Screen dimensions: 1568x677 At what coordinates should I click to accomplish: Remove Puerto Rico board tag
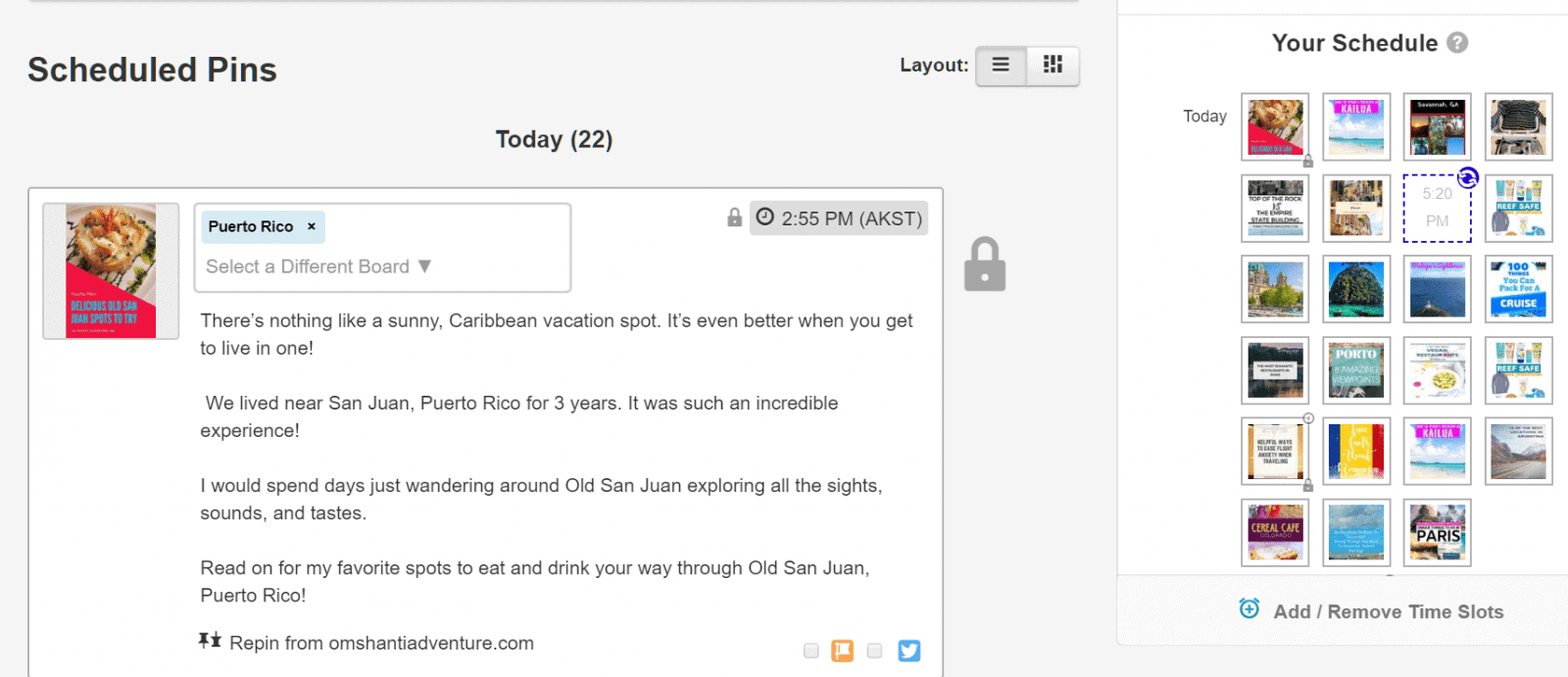click(x=312, y=226)
